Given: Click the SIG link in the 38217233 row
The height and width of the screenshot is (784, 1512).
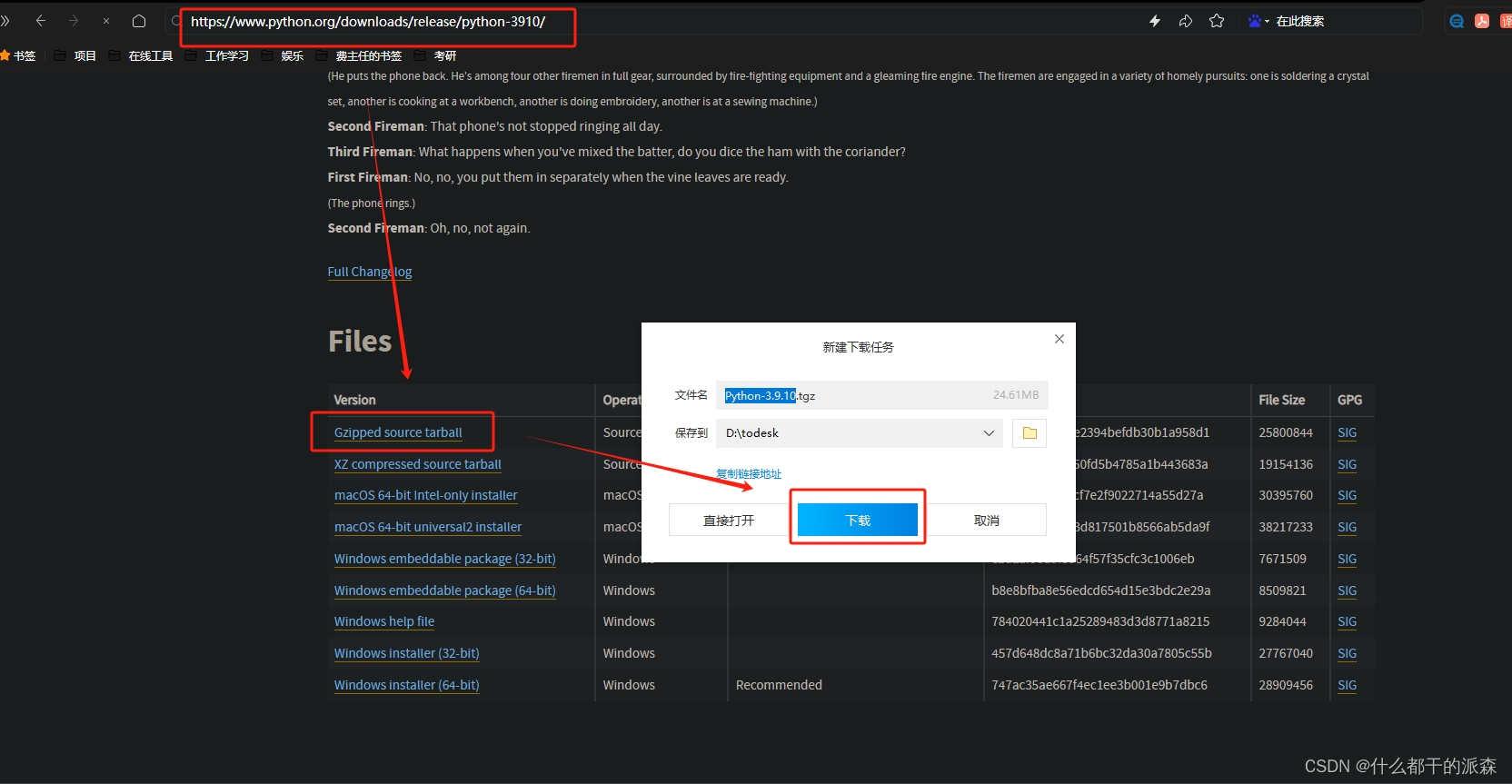Looking at the screenshot, I should pos(1348,527).
